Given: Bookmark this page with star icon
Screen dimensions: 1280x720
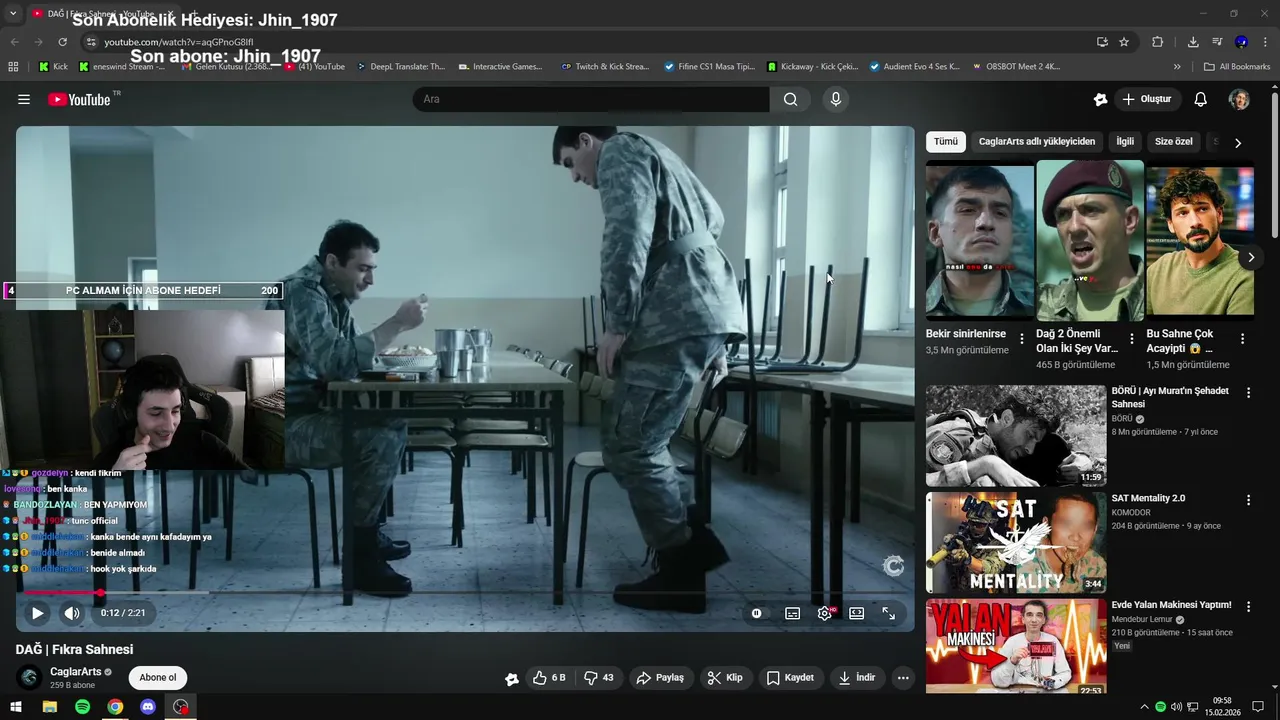Looking at the screenshot, I should tap(1124, 42).
